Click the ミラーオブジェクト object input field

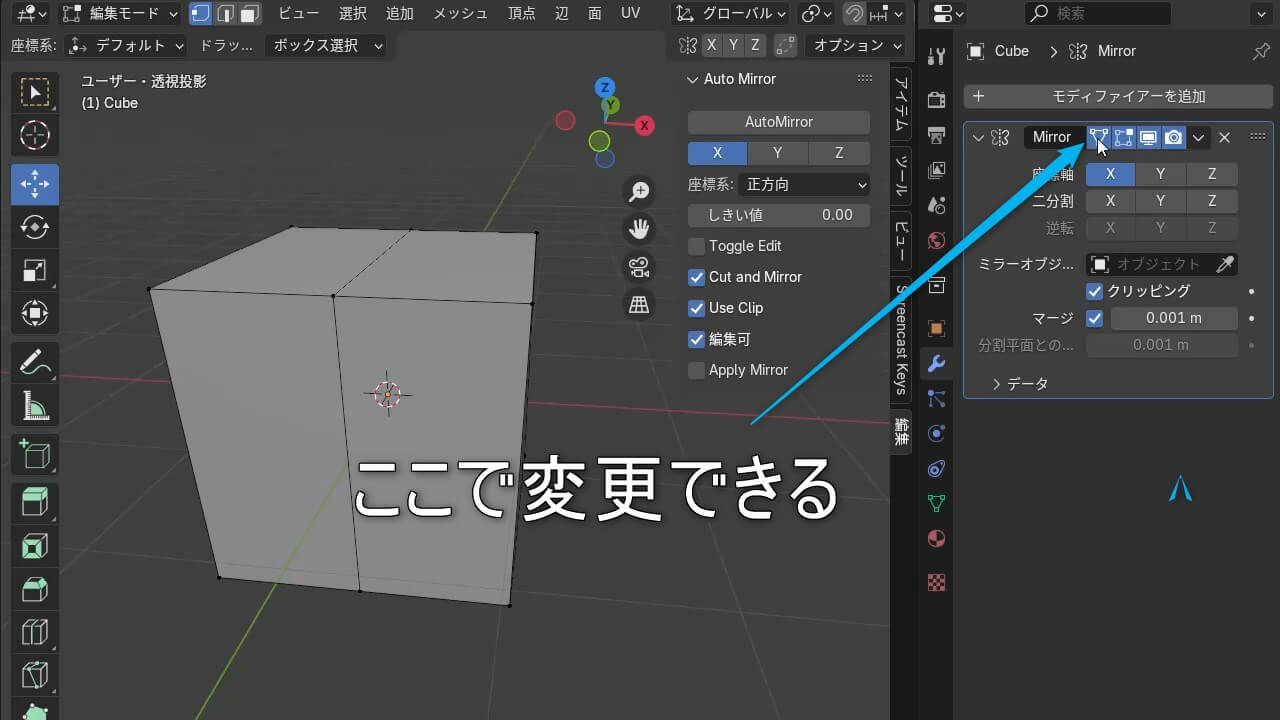pyautogui.click(x=1160, y=264)
